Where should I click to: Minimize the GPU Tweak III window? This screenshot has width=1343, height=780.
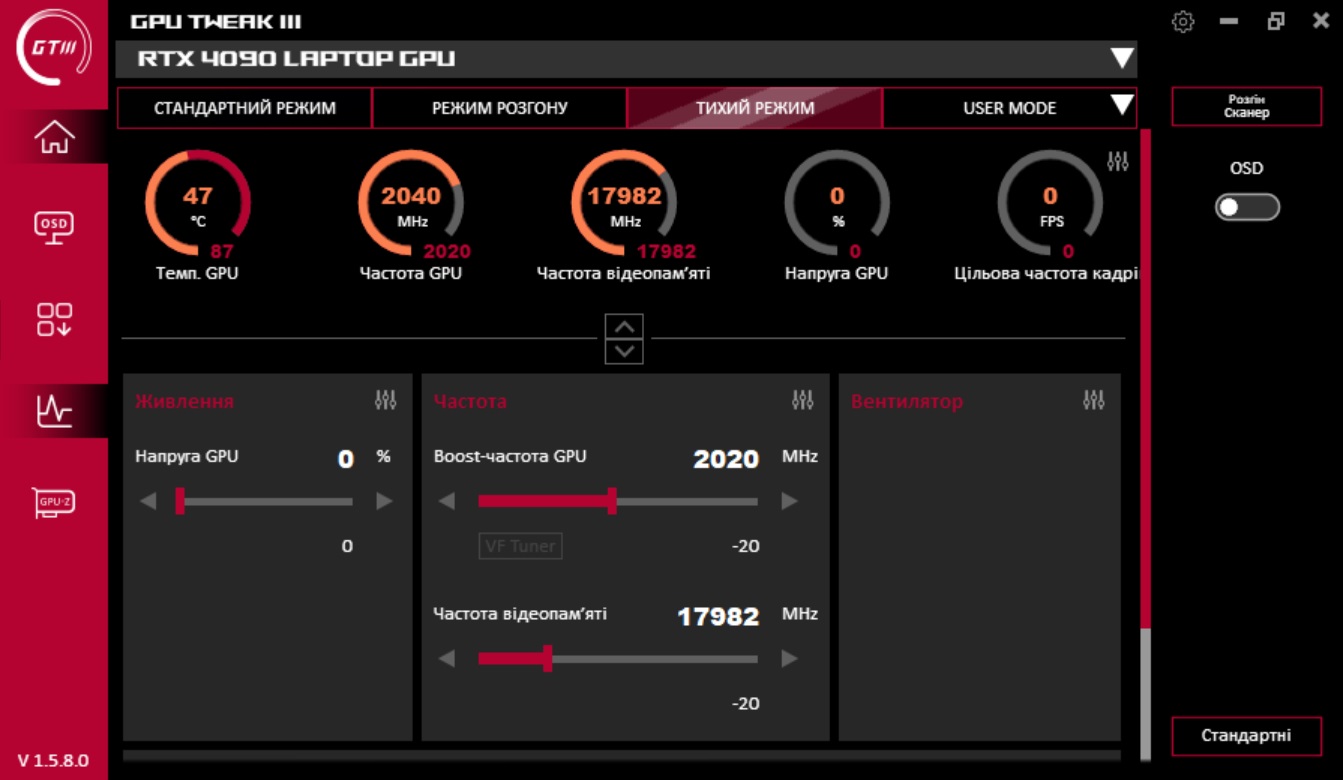(1229, 21)
